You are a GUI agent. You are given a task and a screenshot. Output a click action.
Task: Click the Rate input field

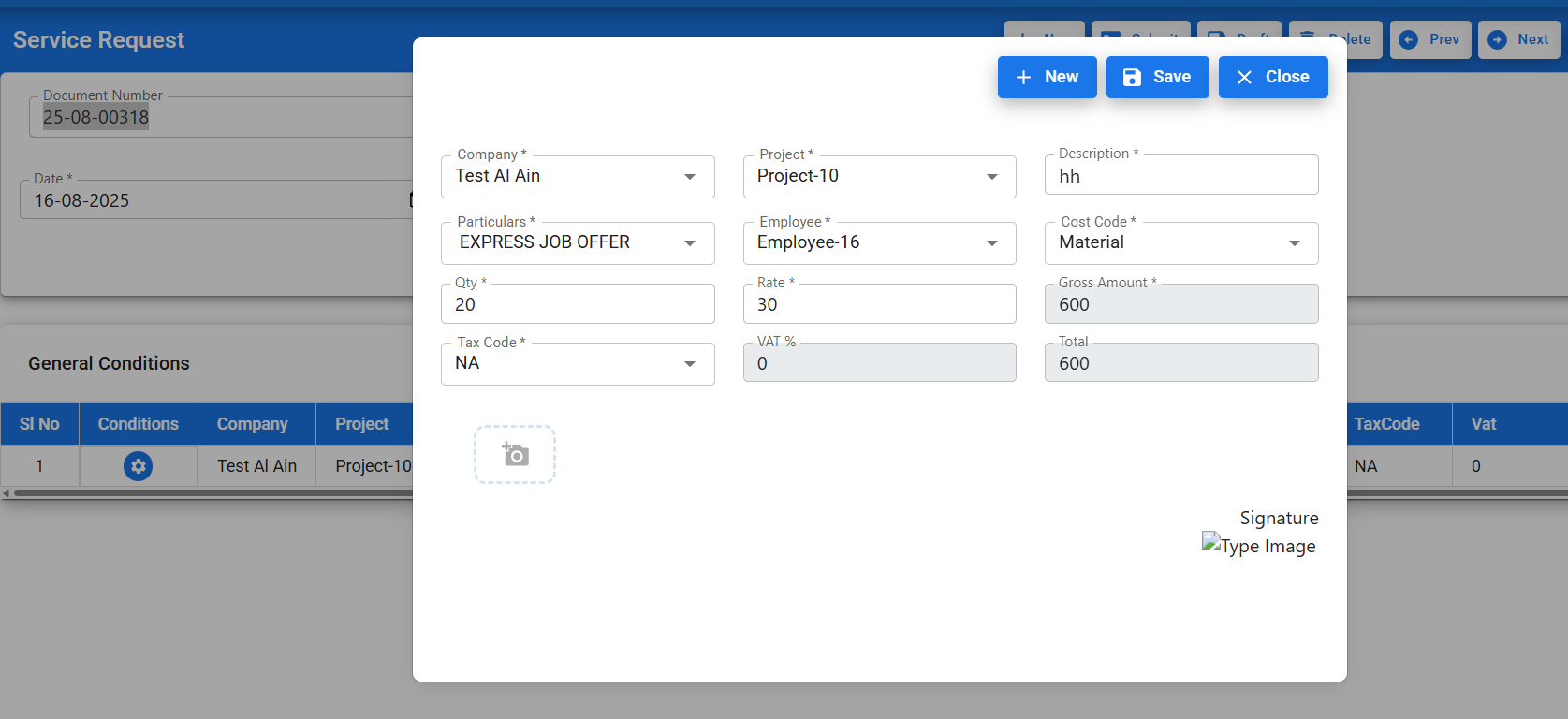coord(879,305)
